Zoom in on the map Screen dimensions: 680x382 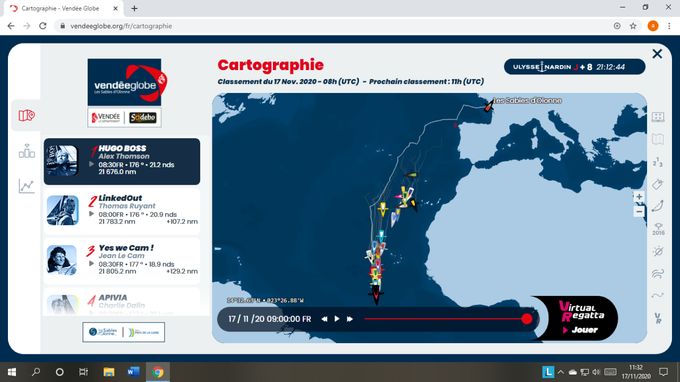[x=639, y=196]
